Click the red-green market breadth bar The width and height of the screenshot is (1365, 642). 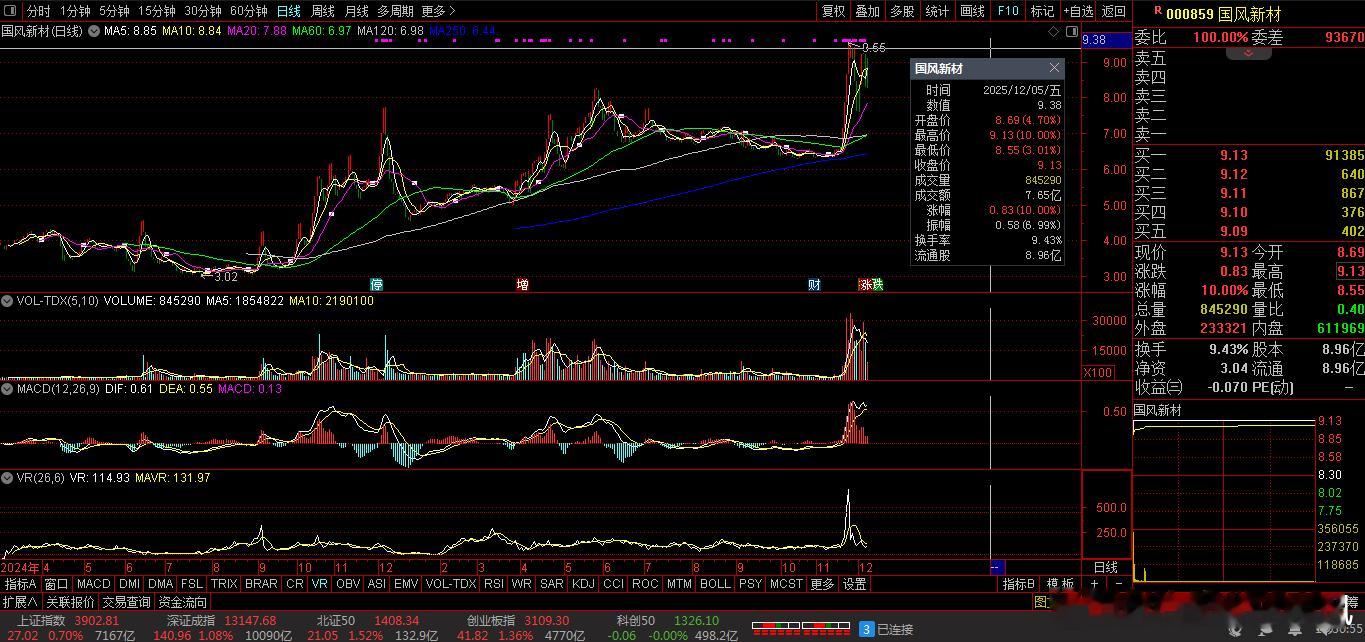point(800,629)
